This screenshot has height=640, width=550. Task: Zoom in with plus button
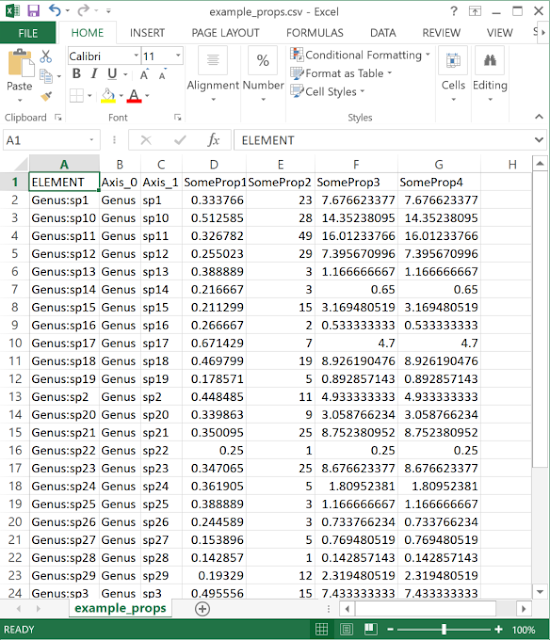pos(498,629)
